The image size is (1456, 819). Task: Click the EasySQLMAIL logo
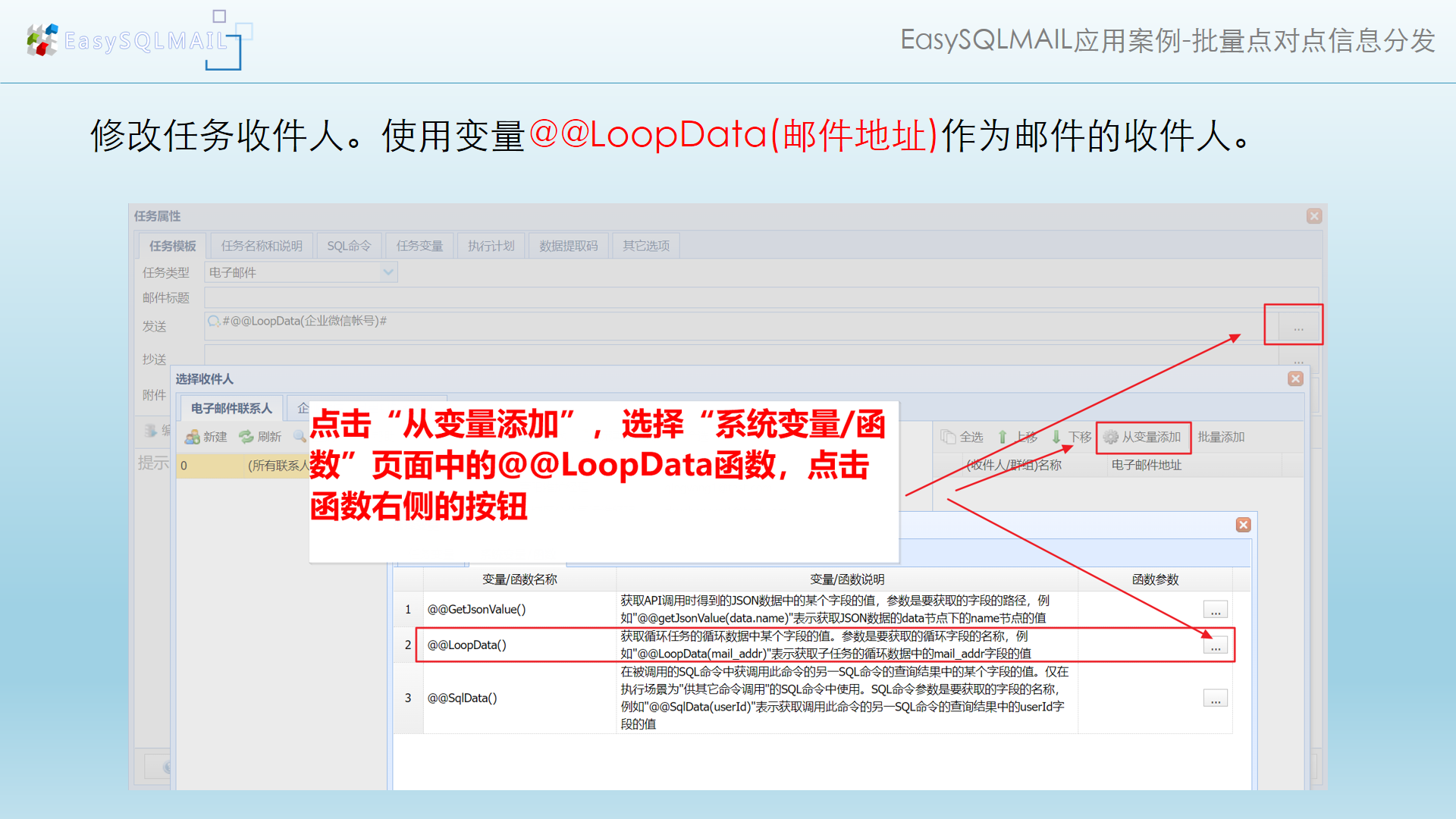(140, 41)
